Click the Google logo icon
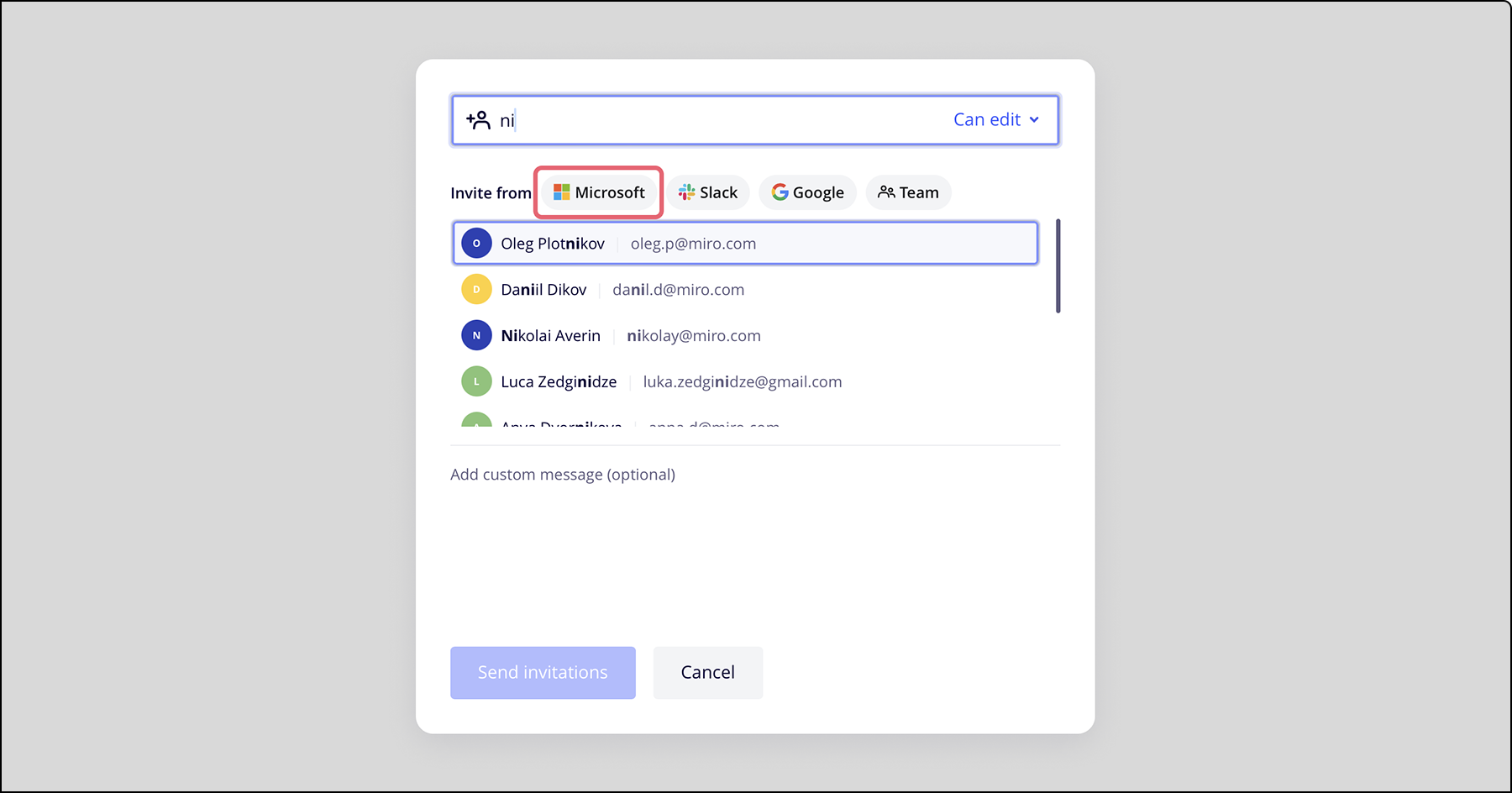Screen dimensions: 1512x793 [780, 192]
